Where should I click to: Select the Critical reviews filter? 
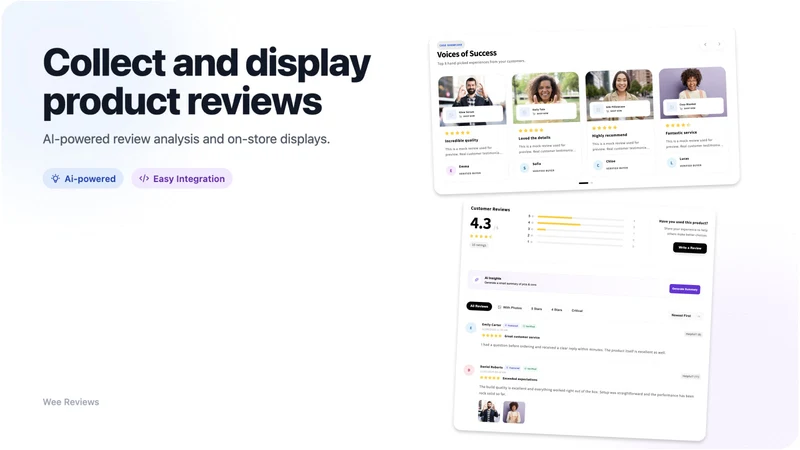pos(577,310)
